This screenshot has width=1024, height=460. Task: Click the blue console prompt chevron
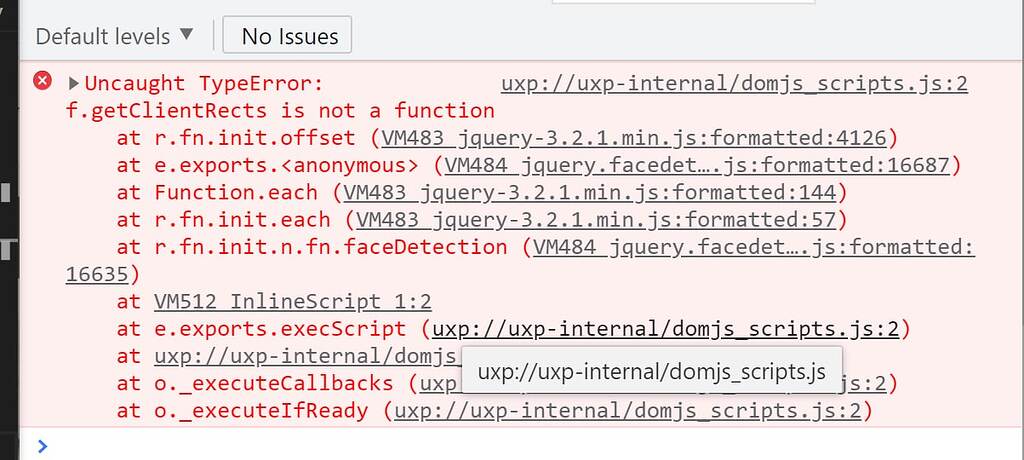click(x=42, y=446)
